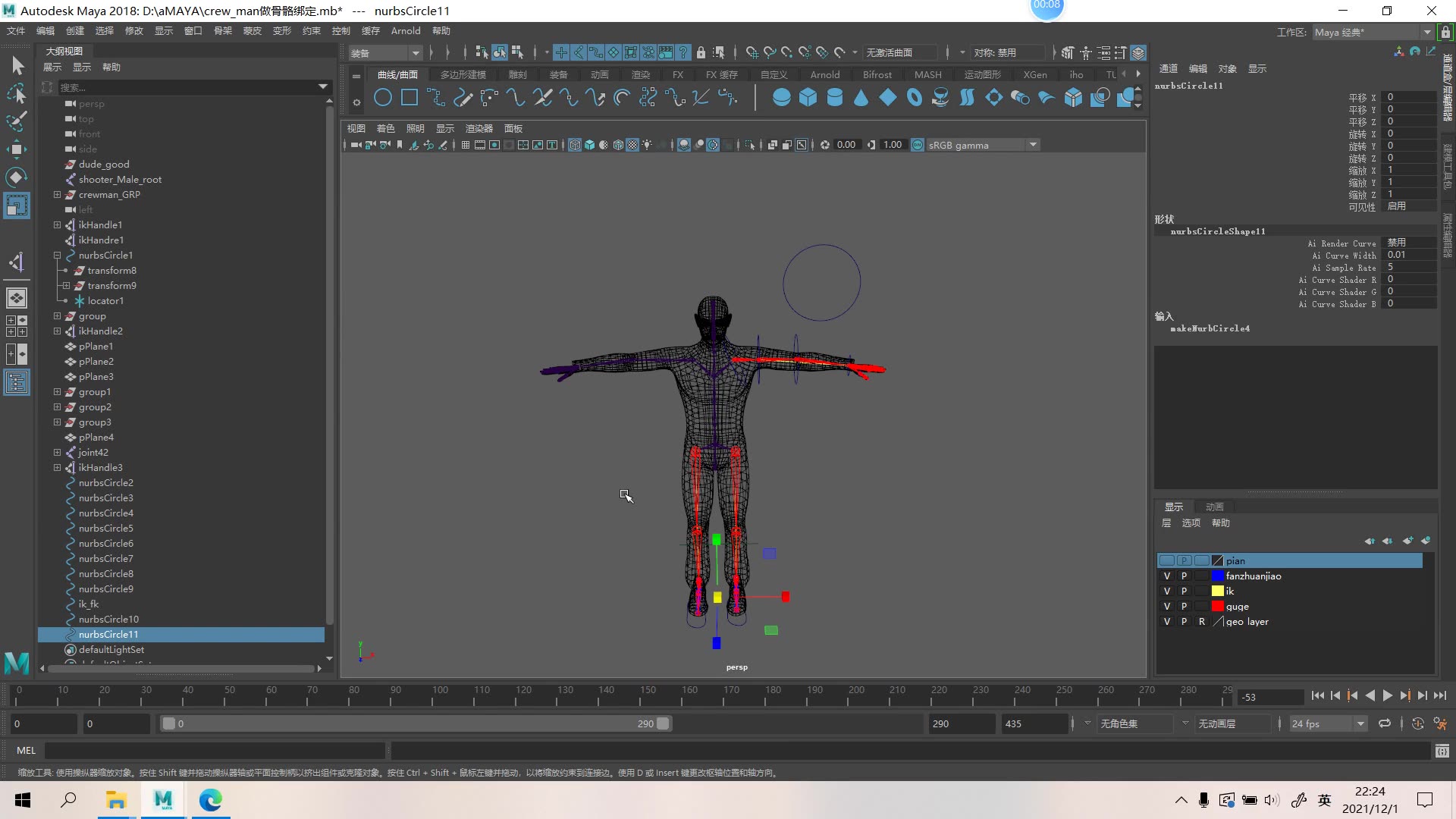The height and width of the screenshot is (819, 1456).
Task: Open the sRGB gamma dropdown
Action: [1033, 145]
